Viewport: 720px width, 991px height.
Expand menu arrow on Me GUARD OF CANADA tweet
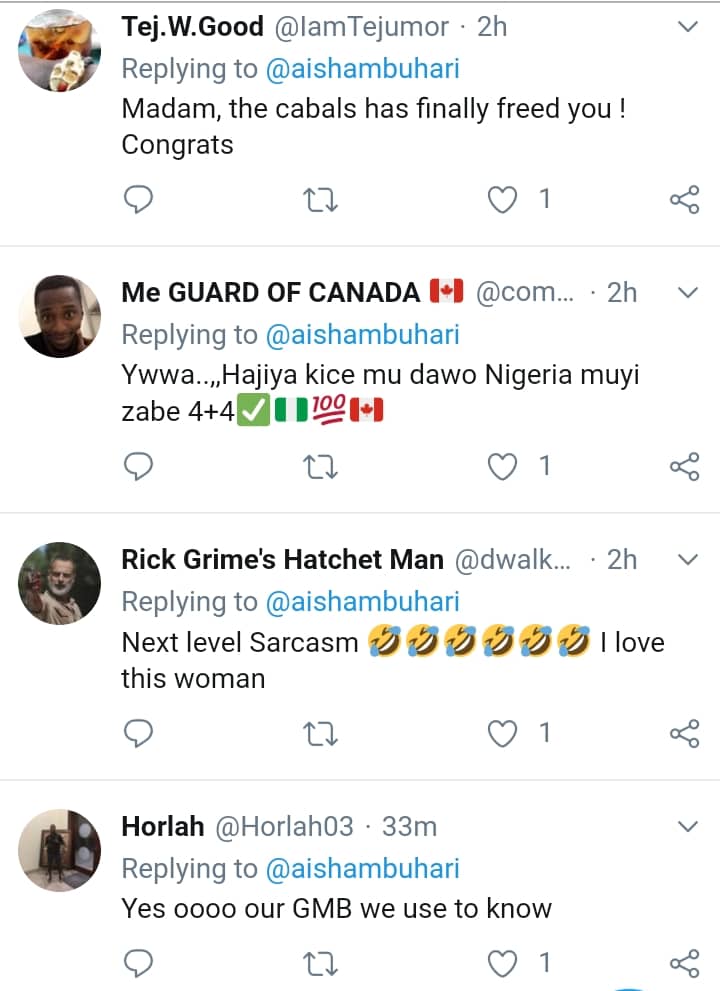pyautogui.click(x=687, y=292)
